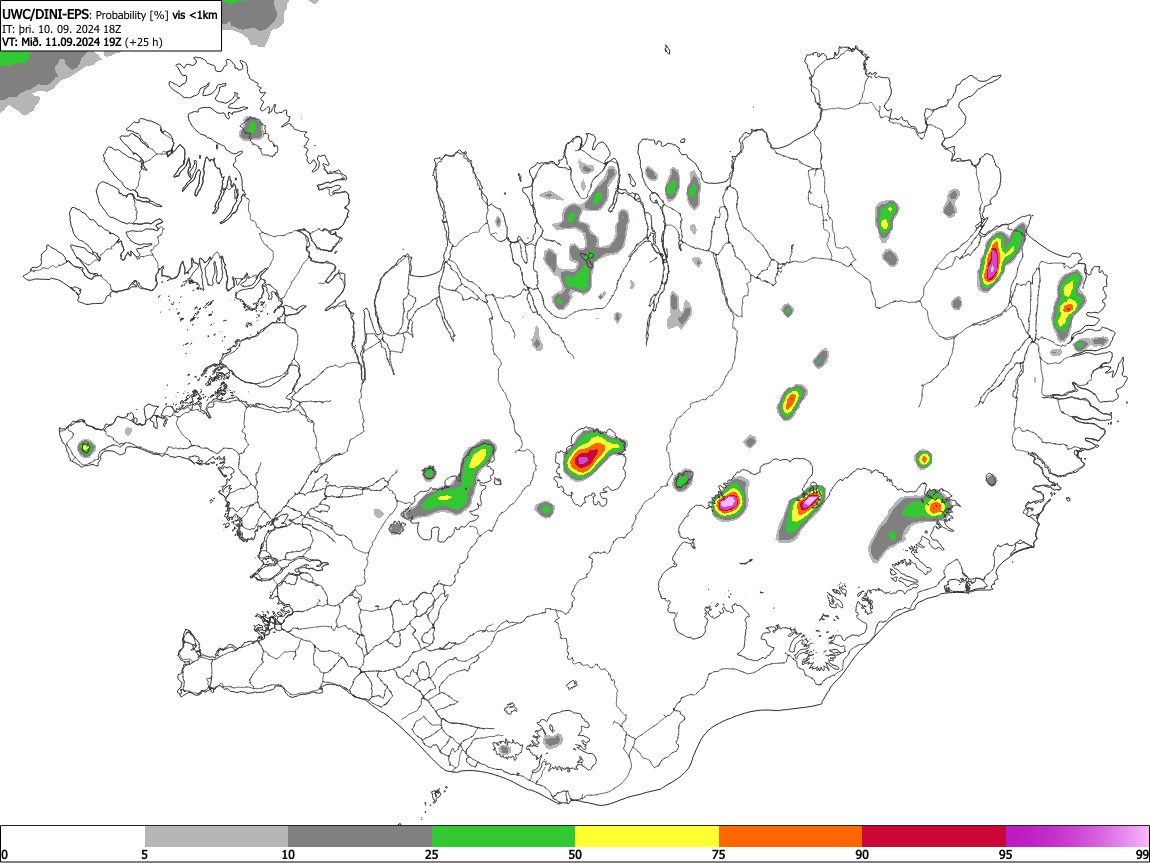
Task: Click the legend tick label '90'
Action: point(862,854)
